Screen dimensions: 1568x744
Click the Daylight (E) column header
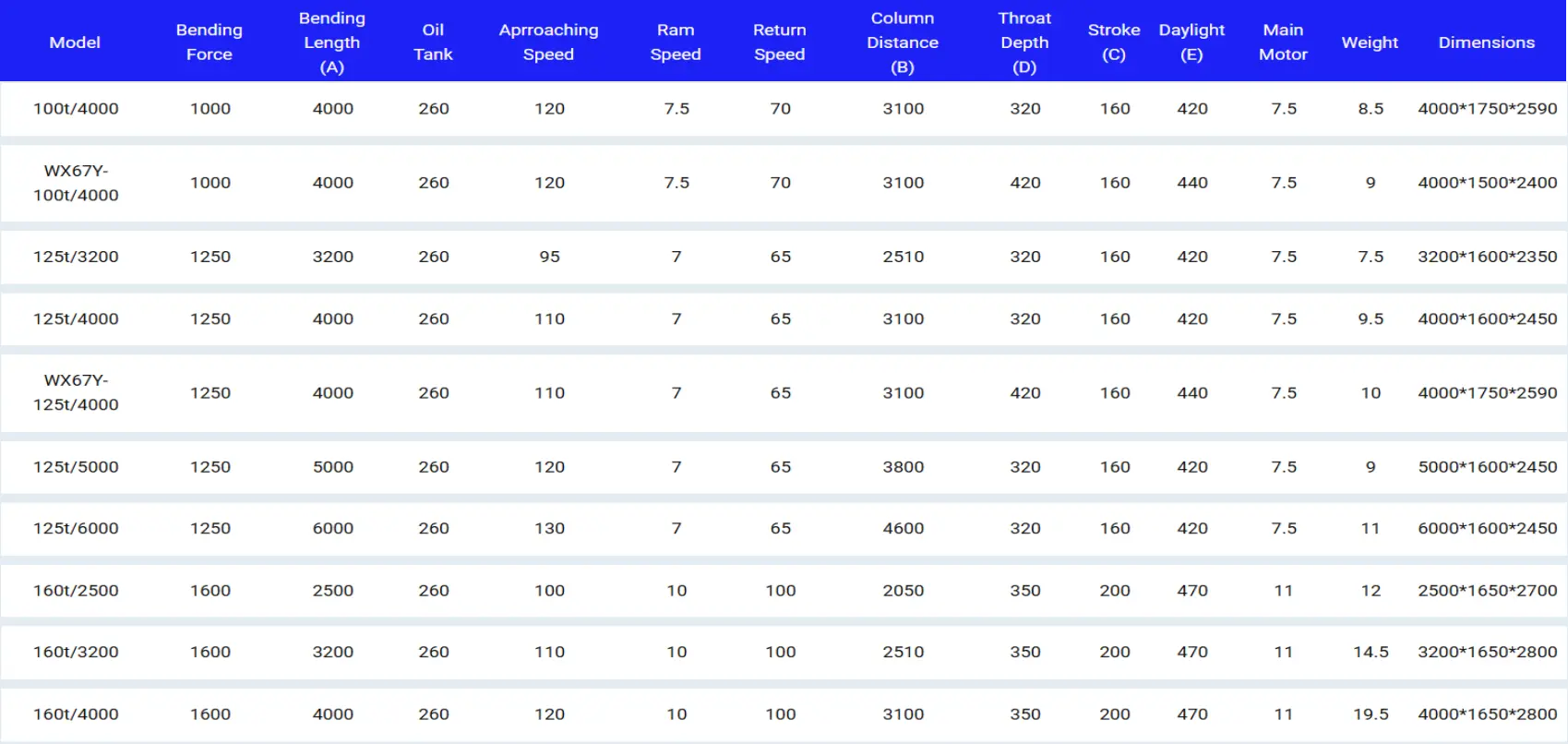[1191, 42]
